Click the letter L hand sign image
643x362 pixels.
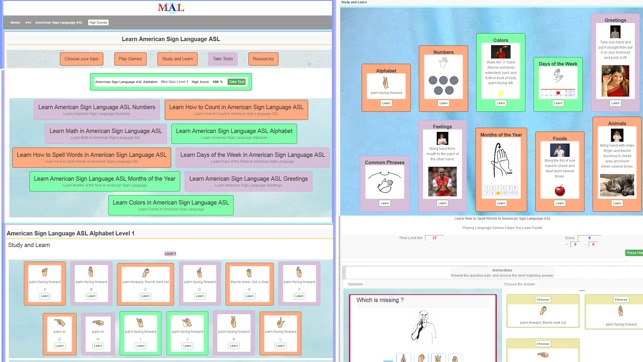point(280,322)
